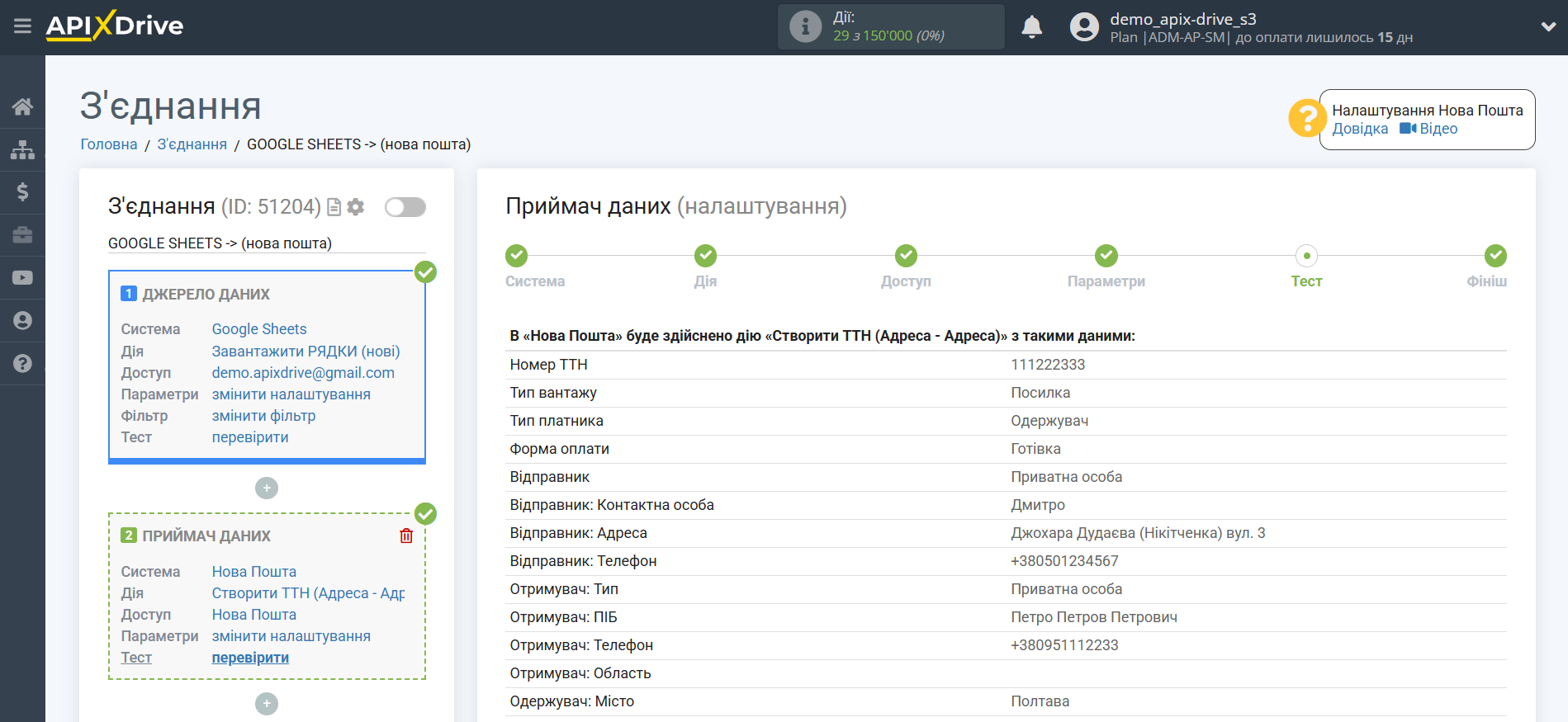Click sender contact Дмитро value

point(1038,505)
